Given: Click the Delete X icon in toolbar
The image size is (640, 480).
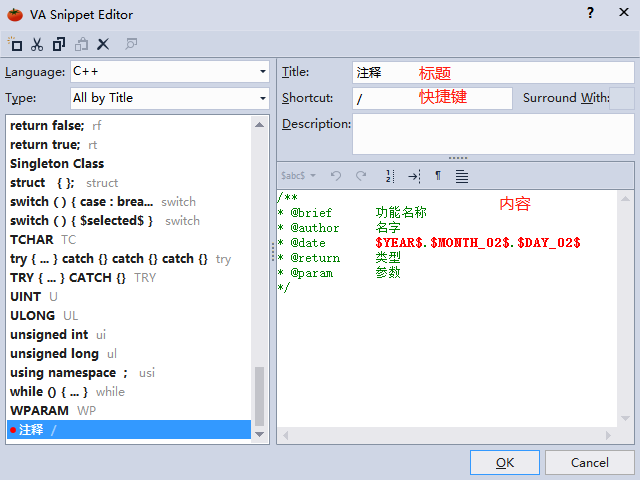Looking at the screenshot, I should point(103,44).
